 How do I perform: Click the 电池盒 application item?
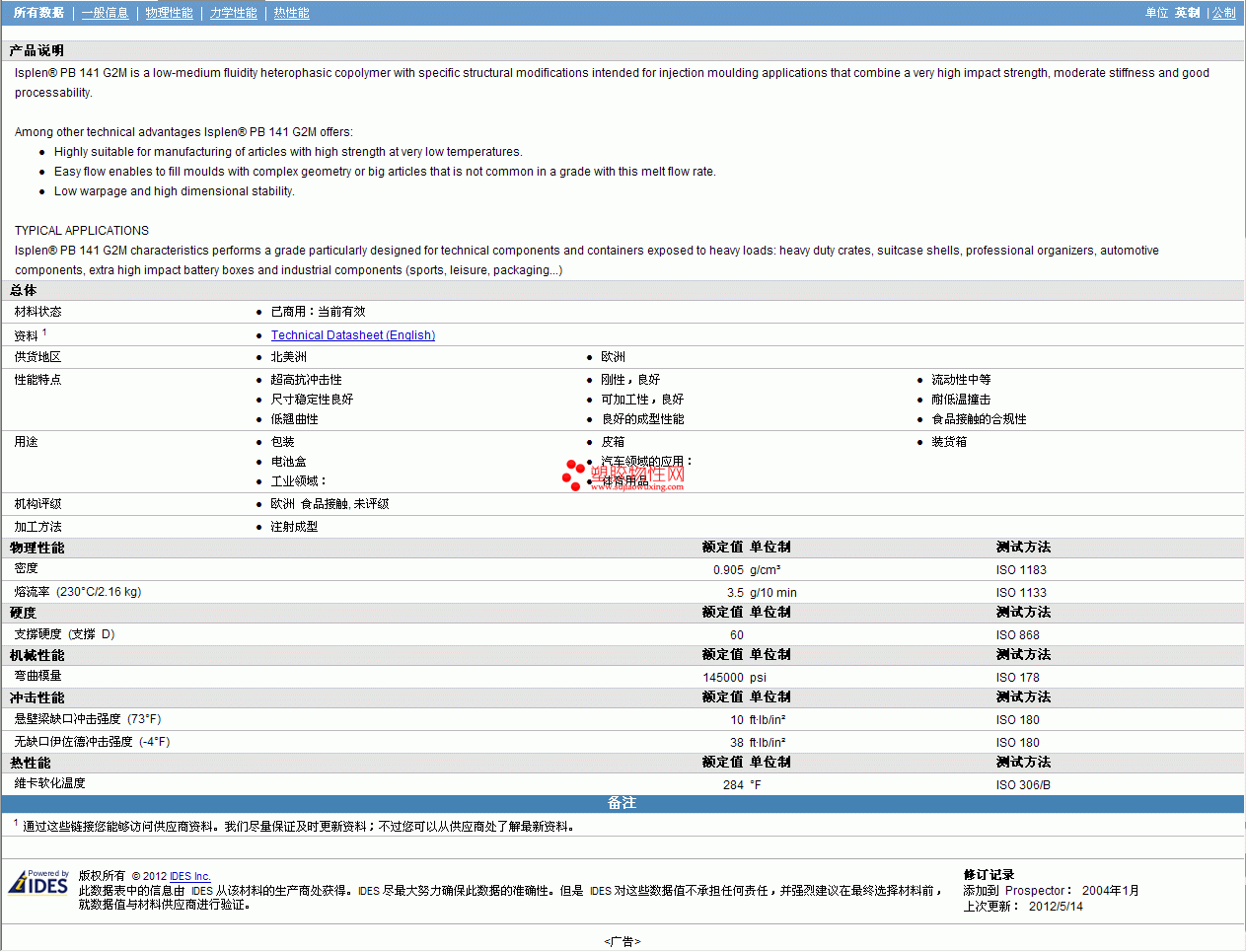[x=288, y=462]
